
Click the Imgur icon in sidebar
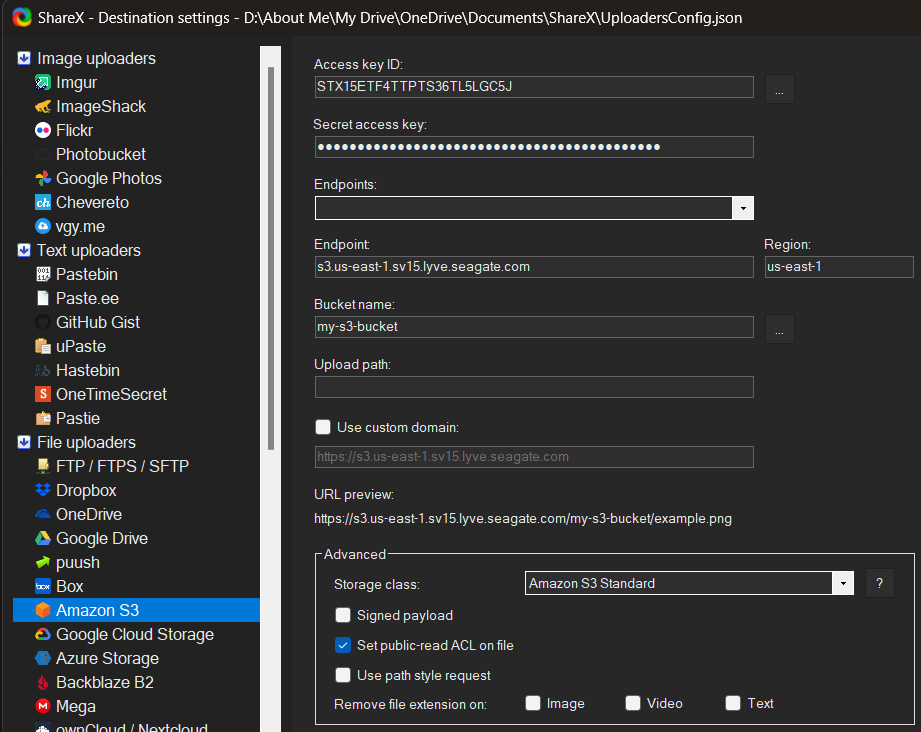click(x=43, y=83)
